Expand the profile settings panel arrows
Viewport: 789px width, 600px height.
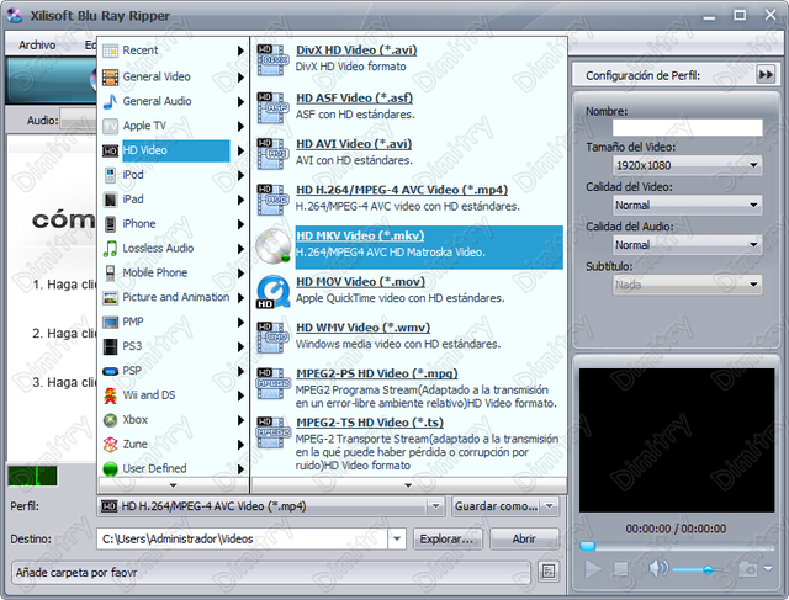coord(766,75)
